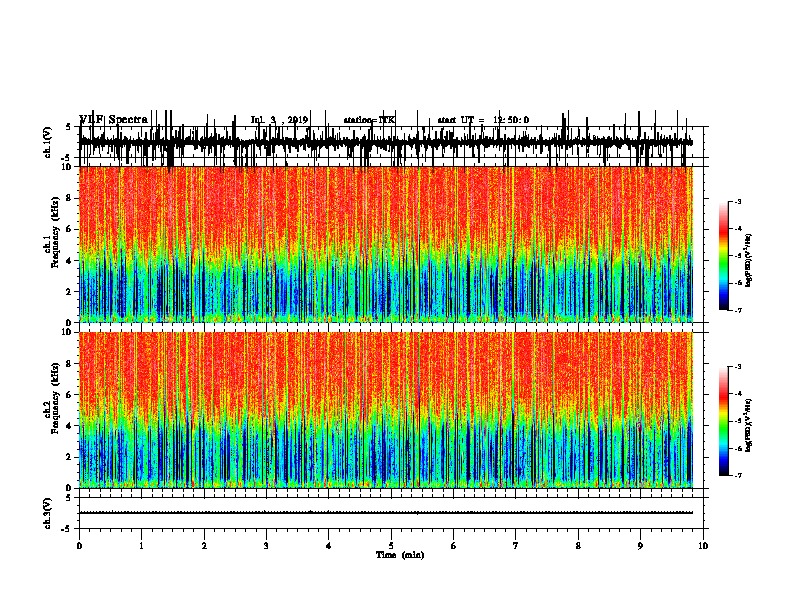Screen dimensions: 792x612
Task: Click the ch.1 waveform panel
Action: click(391, 142)
